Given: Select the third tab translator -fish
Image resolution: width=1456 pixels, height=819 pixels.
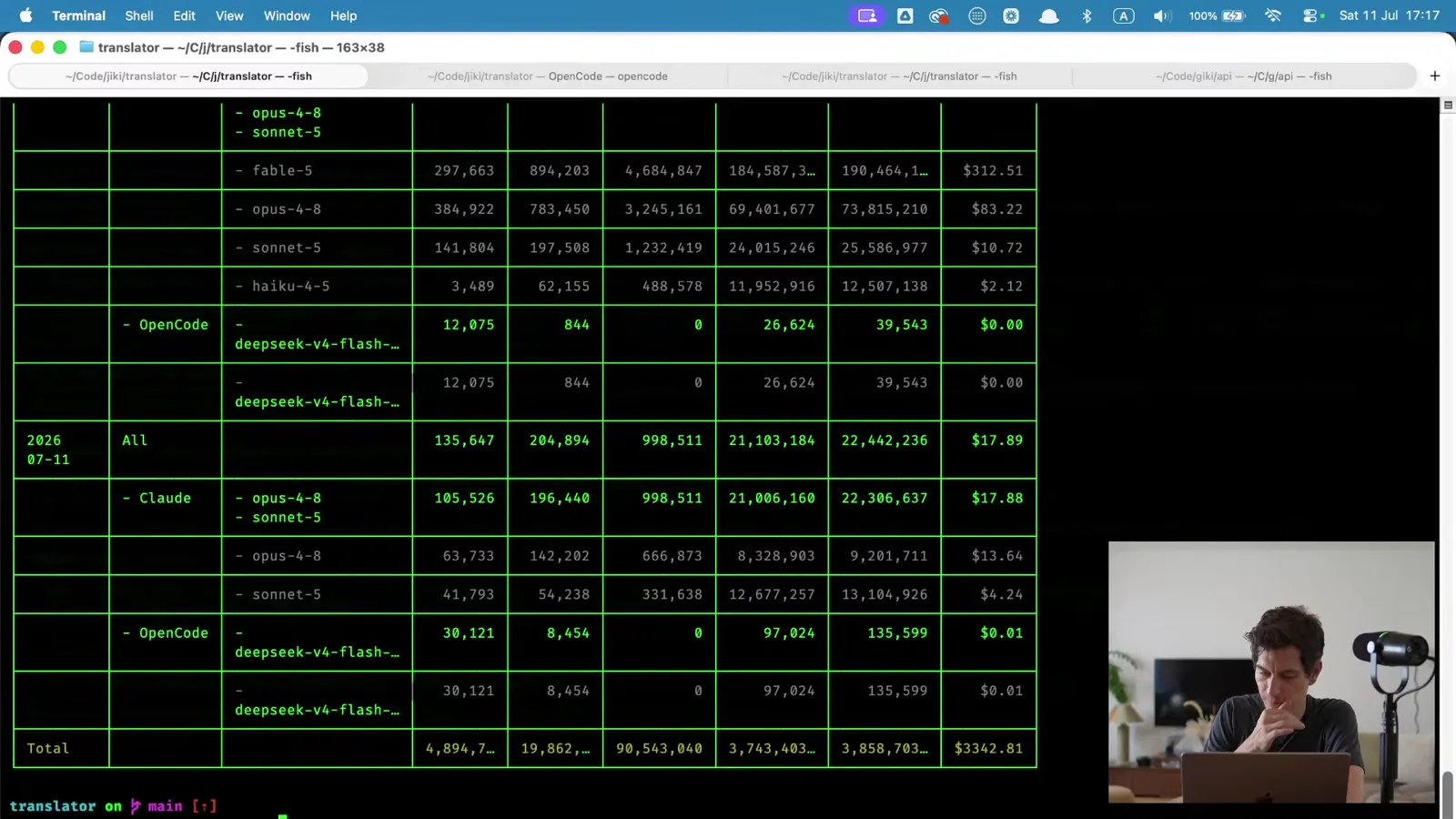Looking at the screenshot, I should 899,76.
